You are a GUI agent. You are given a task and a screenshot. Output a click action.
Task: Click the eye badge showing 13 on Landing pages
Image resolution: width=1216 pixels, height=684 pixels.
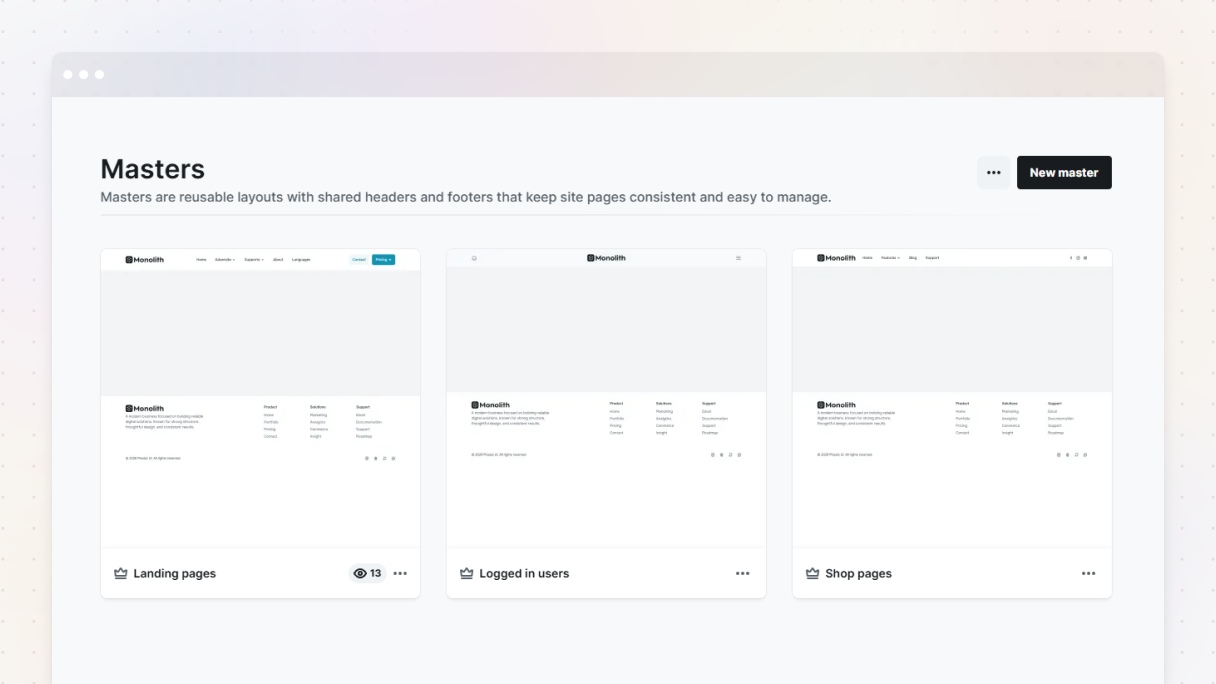368,573
